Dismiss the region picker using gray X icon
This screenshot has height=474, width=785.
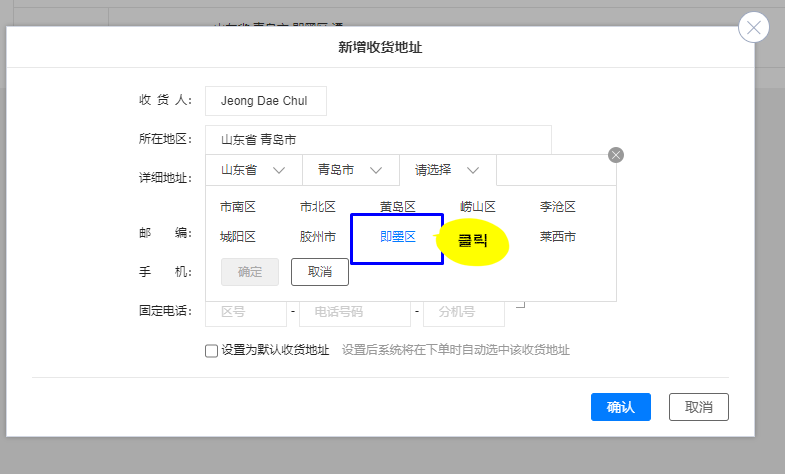(616, 154)
